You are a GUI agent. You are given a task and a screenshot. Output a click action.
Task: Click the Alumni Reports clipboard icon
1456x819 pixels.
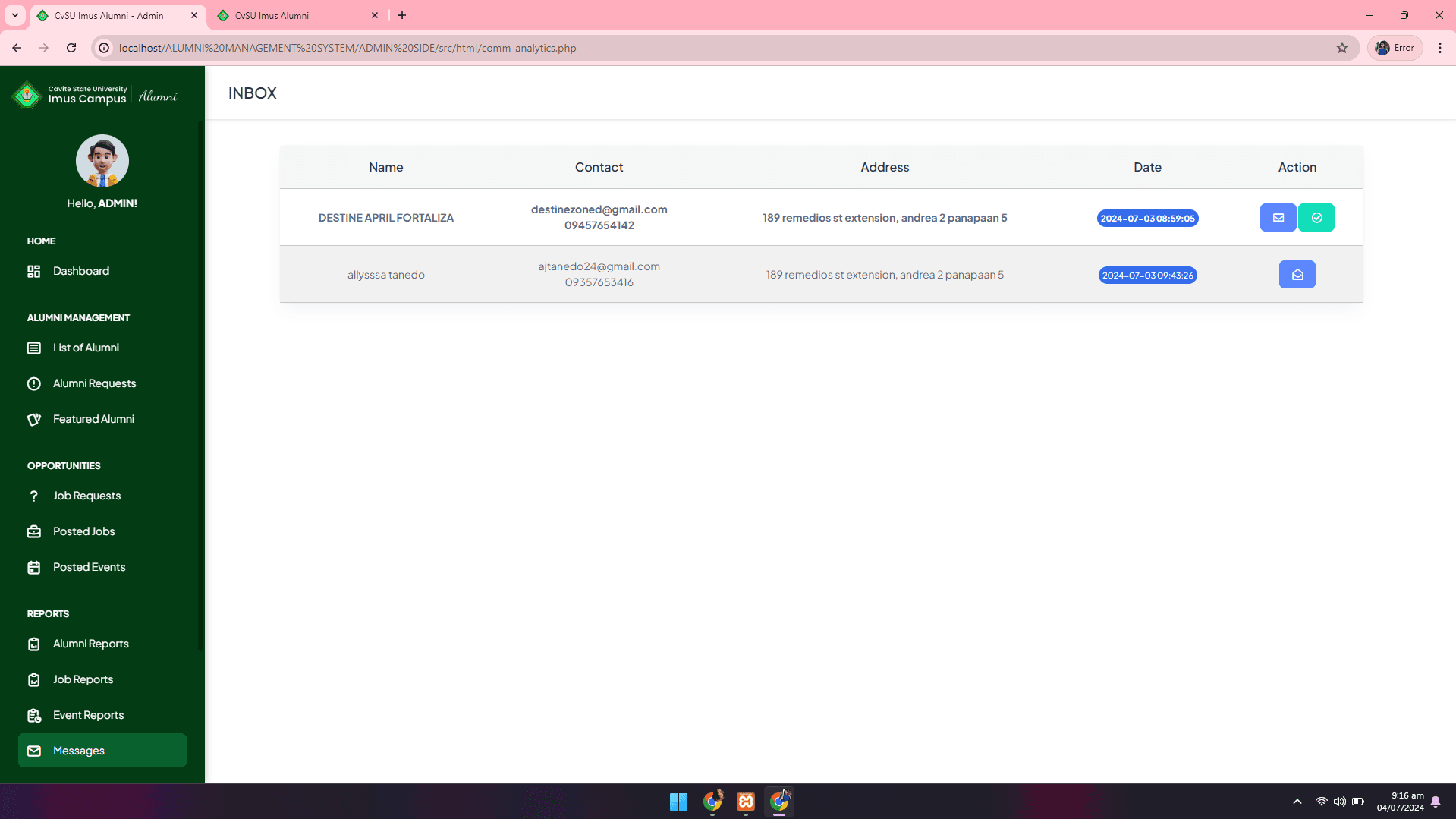click(x=34, y=644)
